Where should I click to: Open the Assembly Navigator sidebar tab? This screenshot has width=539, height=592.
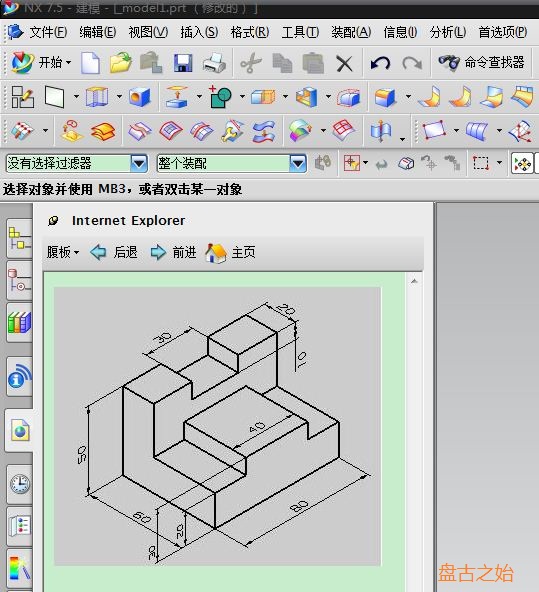pyautogui.click(x=19, y=239)
